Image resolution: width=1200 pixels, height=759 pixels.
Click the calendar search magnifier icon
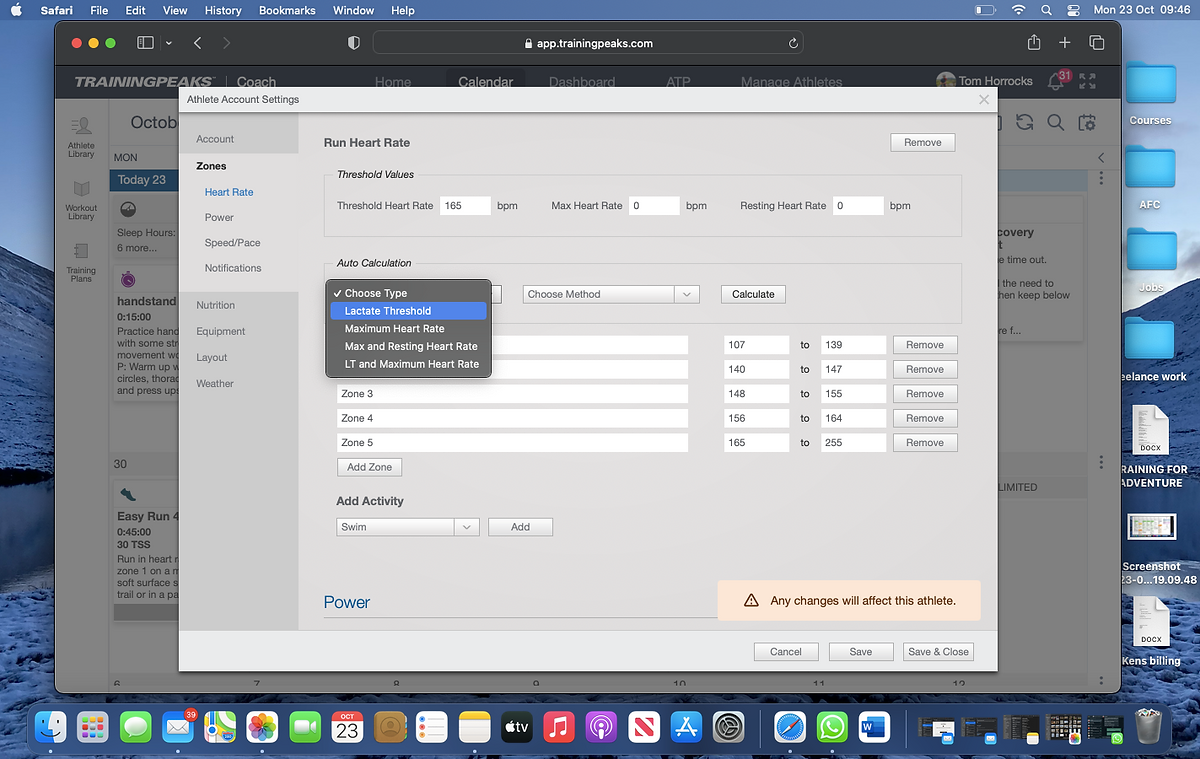(1055, 122)
